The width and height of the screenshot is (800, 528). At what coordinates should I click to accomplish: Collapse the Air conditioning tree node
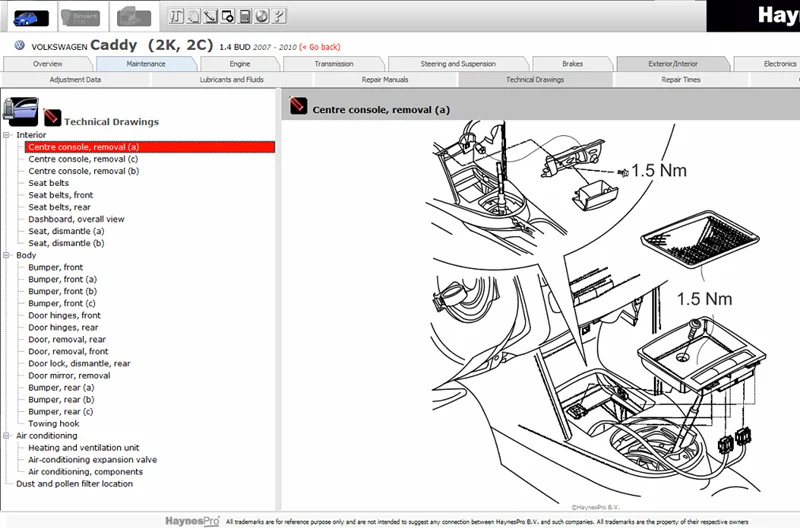(7, 436)
